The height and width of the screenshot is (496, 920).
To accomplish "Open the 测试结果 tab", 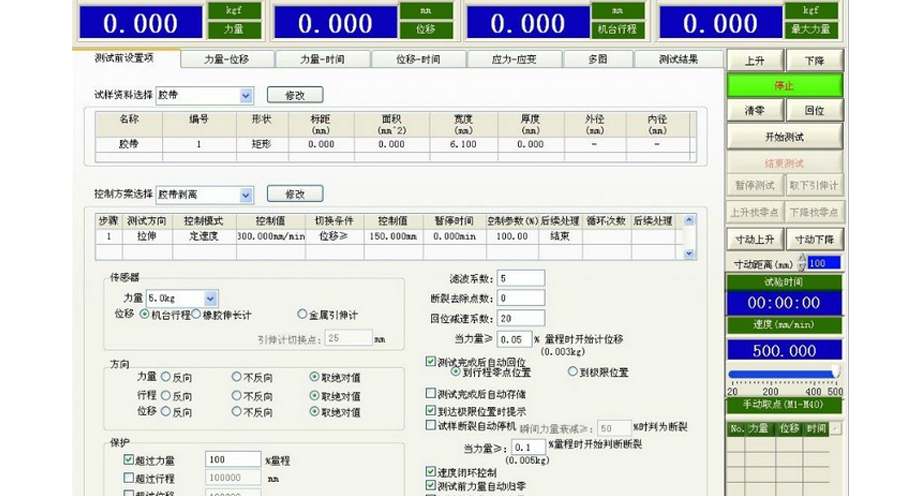I will coord(678,60).
